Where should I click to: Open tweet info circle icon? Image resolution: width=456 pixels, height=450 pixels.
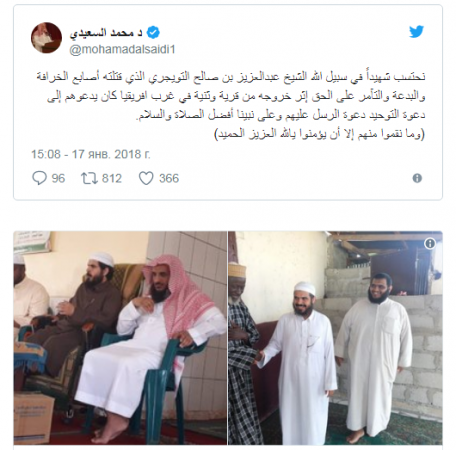click(x=417, y=178)
